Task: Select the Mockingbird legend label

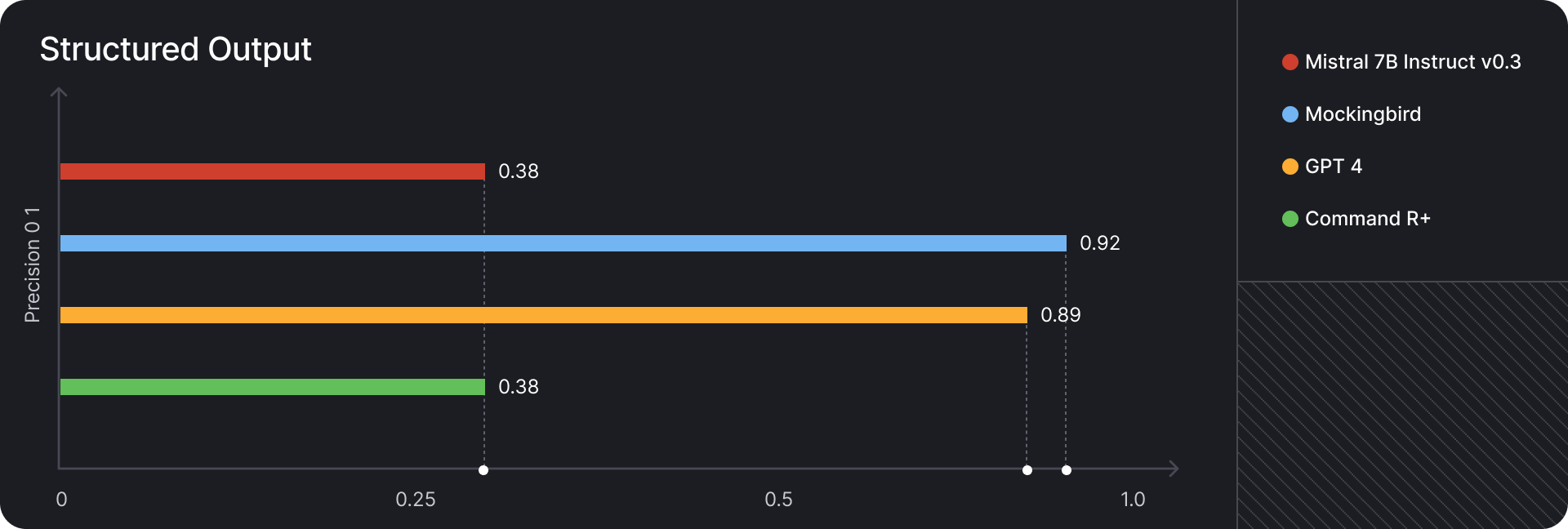Action: tap(1362, 114)
